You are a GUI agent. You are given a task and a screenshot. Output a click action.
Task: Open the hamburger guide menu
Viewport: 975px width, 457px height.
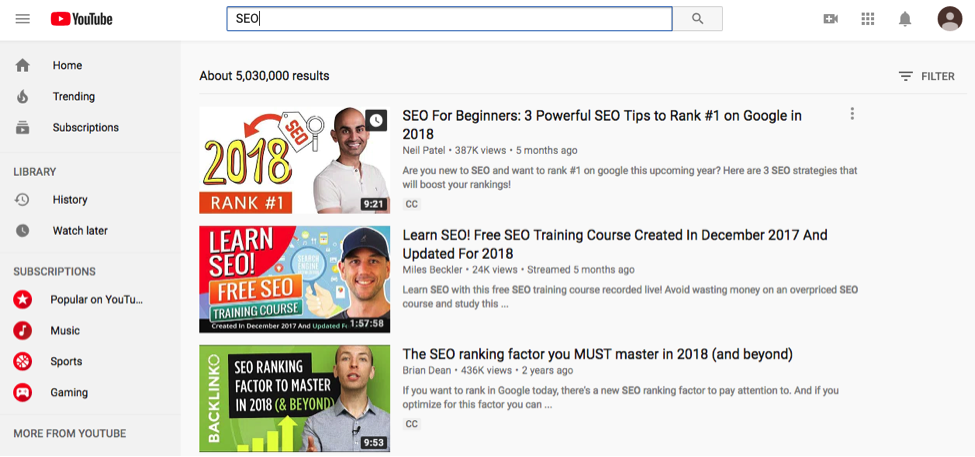(23, 19)
